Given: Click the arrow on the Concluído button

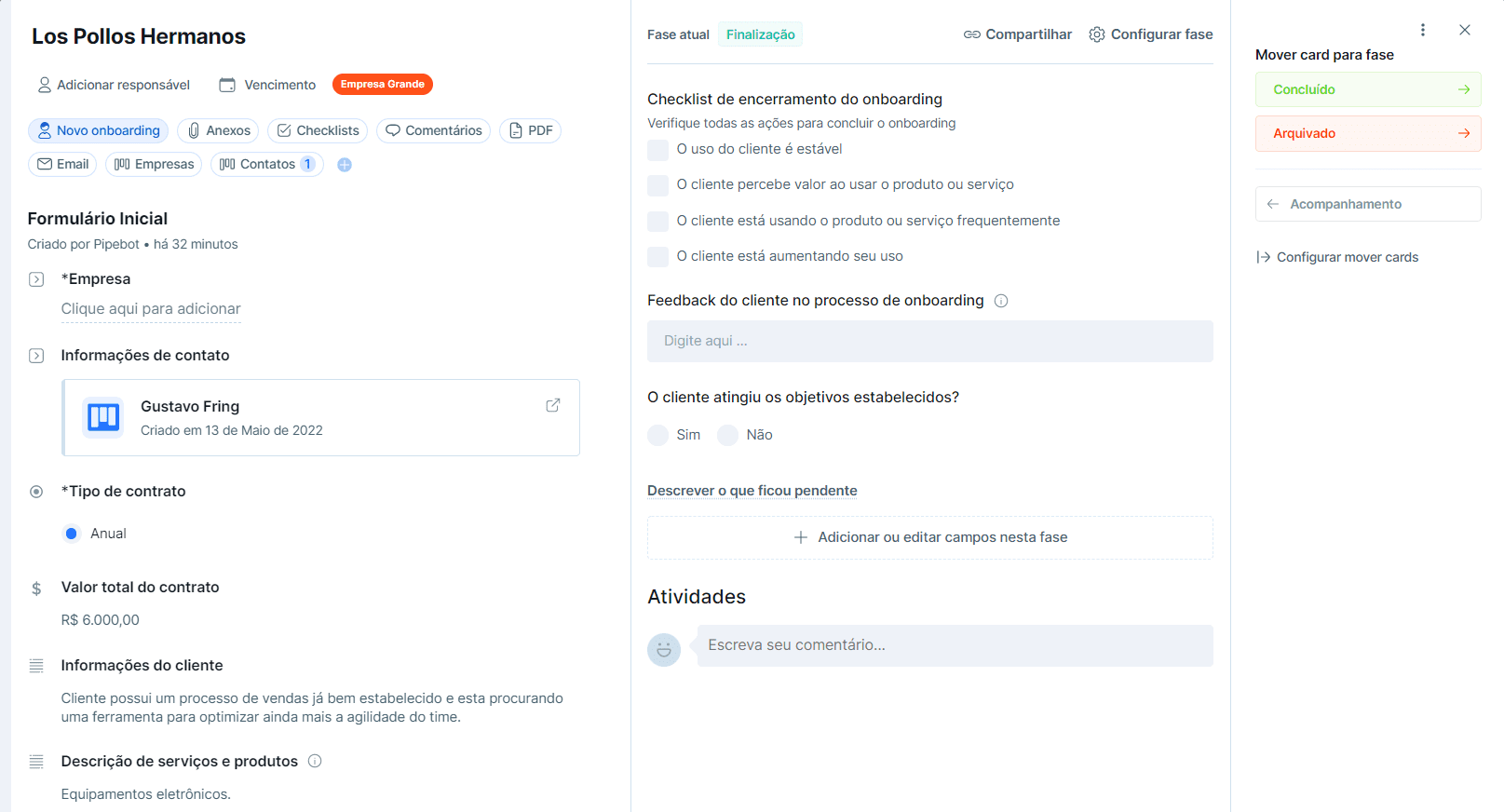Looking at the screenshot, I should click(x=1464, y=89).
